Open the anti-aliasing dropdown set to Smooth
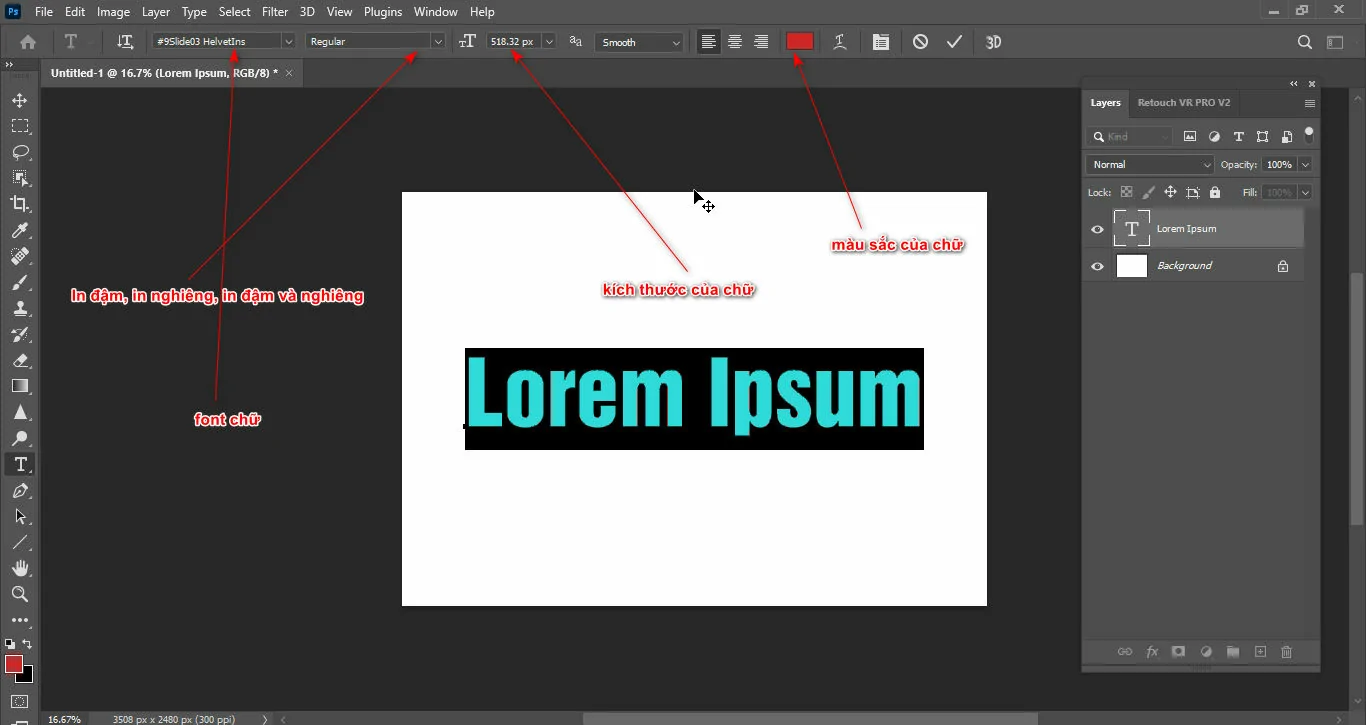Image resolution: width=1366 pixels, height=725 pixels. (639, 41)
